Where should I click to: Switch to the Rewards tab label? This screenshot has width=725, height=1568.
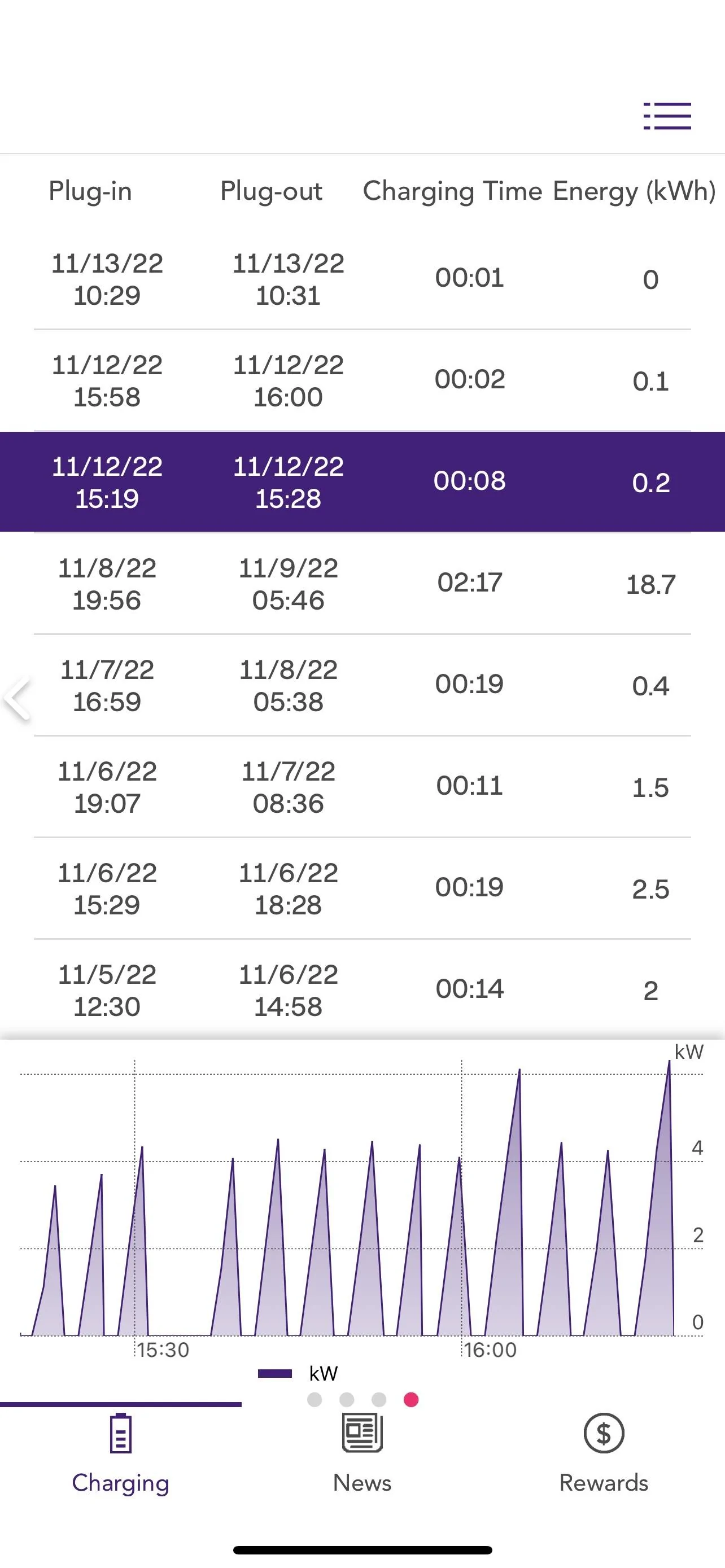pyautogui.click(x=603, y=1483)
